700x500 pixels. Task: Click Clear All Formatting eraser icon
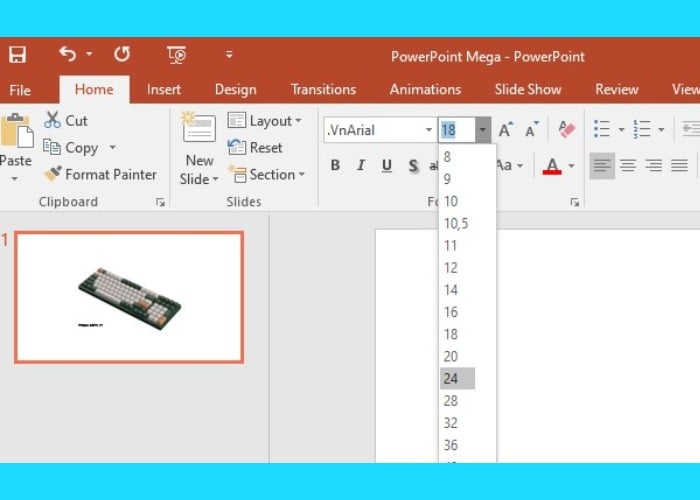coord(567,129)
